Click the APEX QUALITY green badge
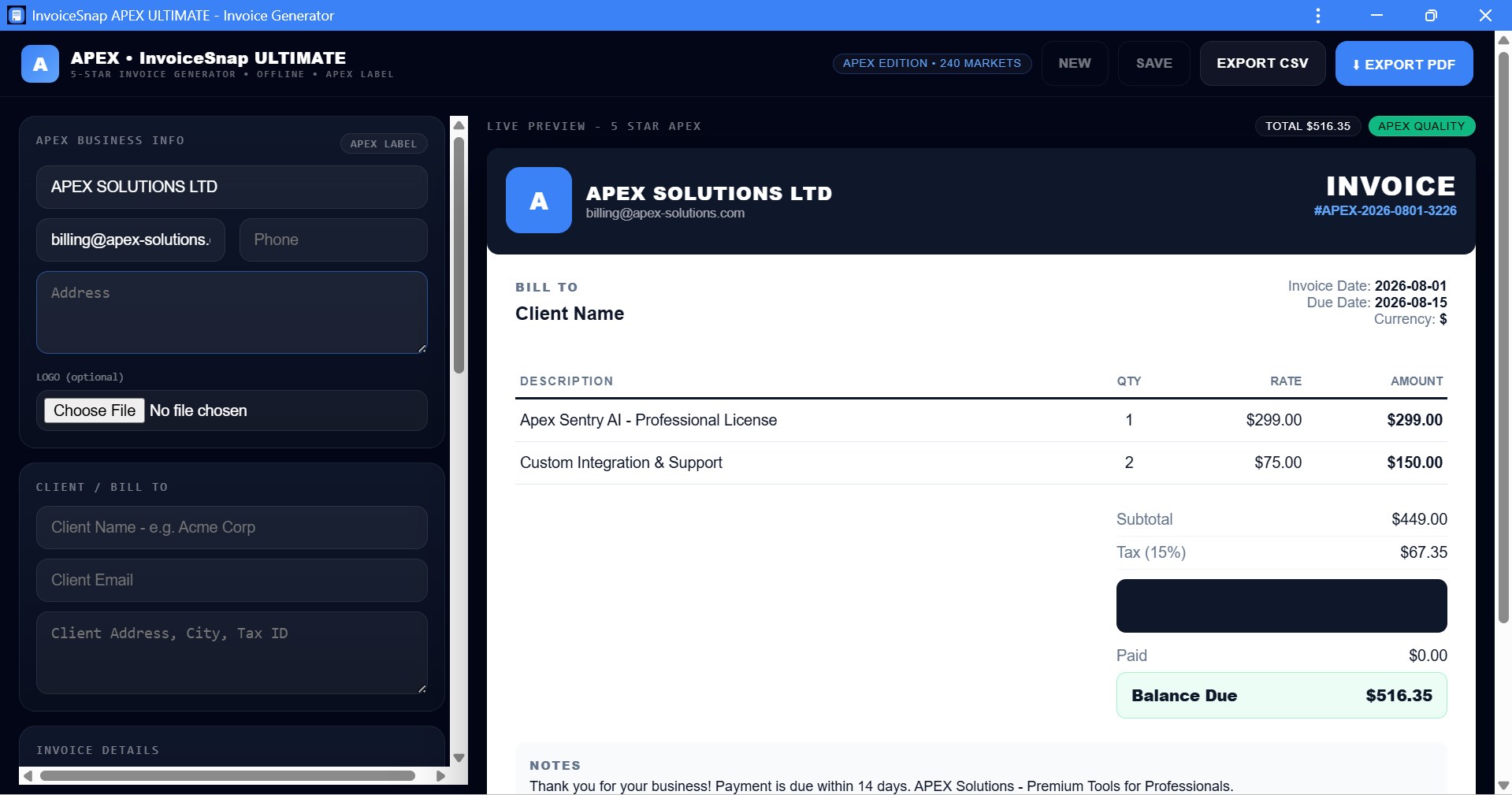 pyautogui.click(x=1421, y=126)
